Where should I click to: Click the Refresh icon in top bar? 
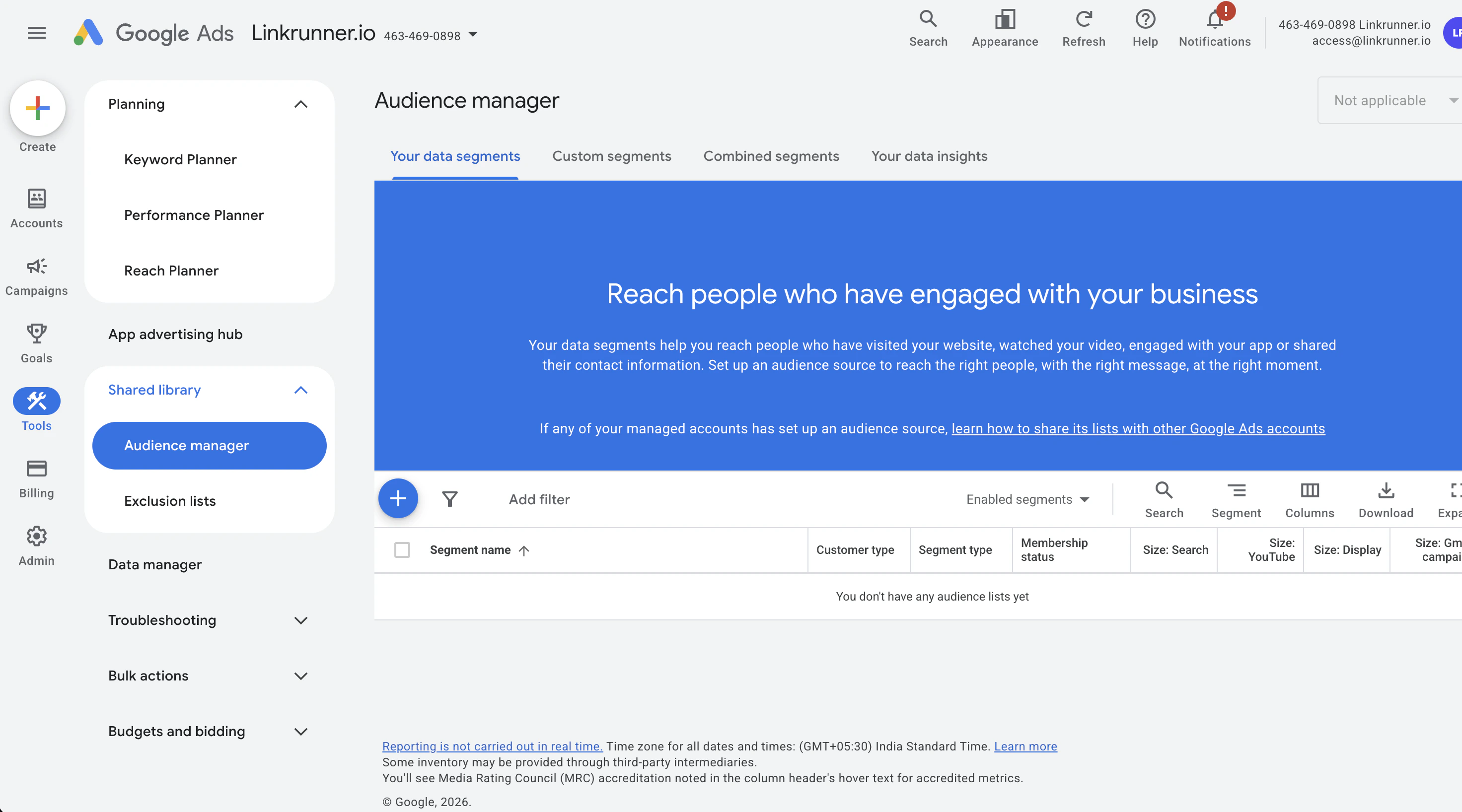1084,19
